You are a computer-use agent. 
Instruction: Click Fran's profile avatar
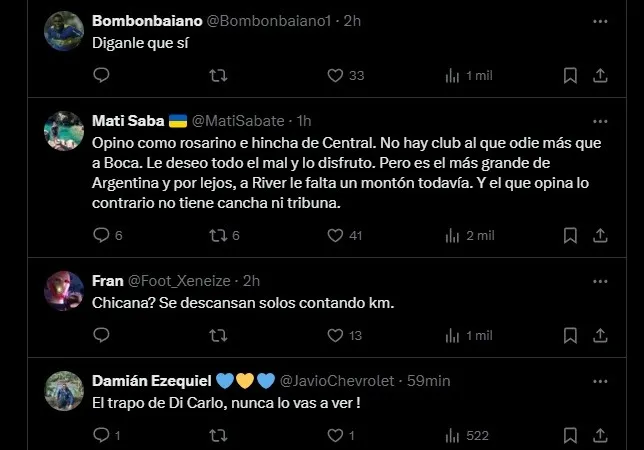coord(64,290)
